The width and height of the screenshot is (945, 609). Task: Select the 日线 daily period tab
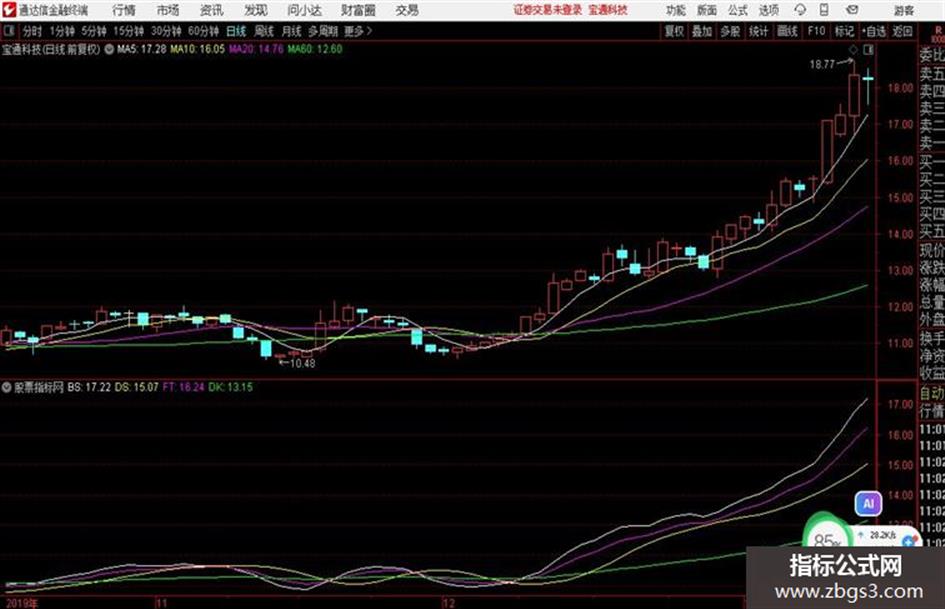pos(236,31)
